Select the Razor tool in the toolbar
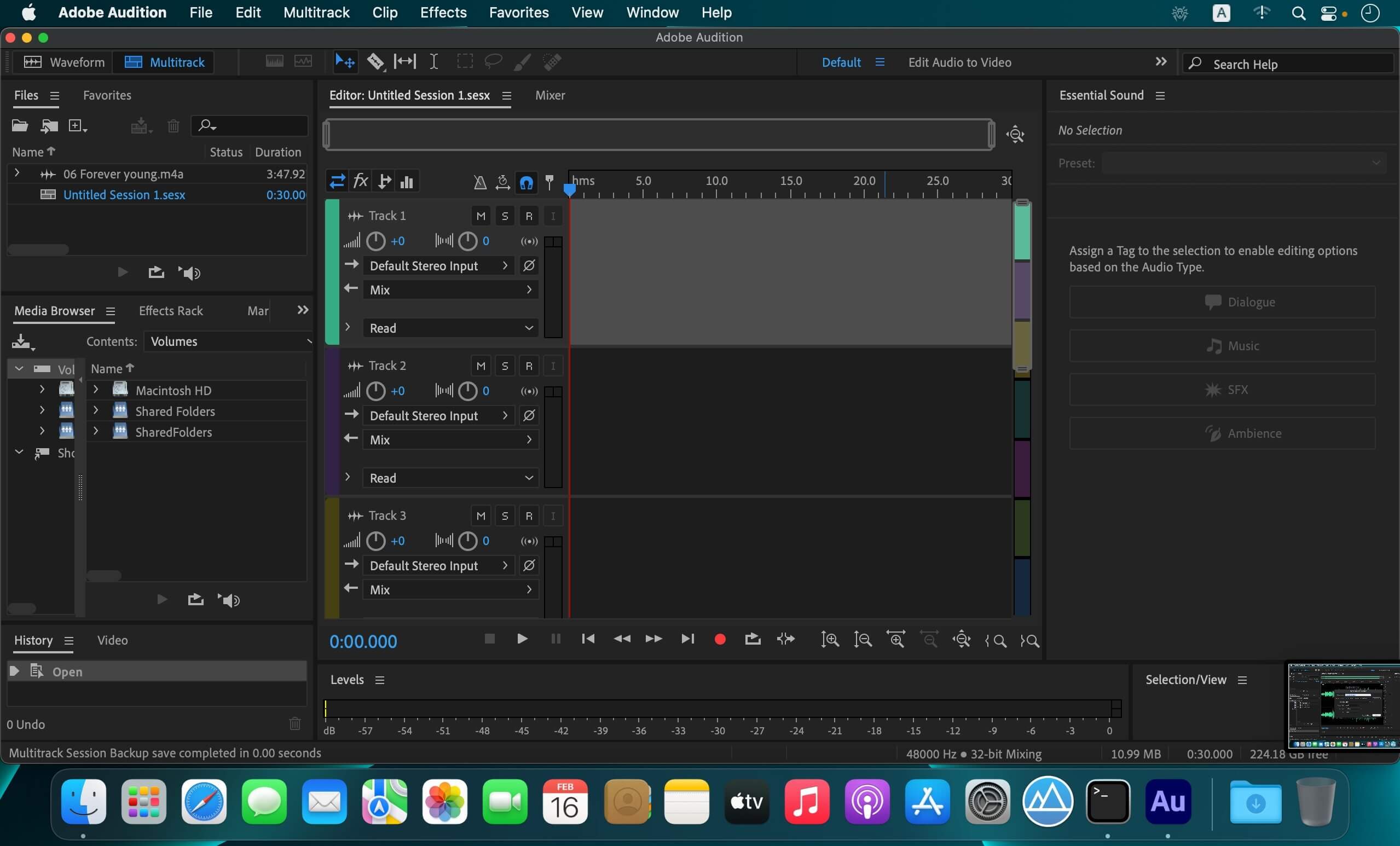The width and height of the screenshot is (1400, 846). (375, 61)
